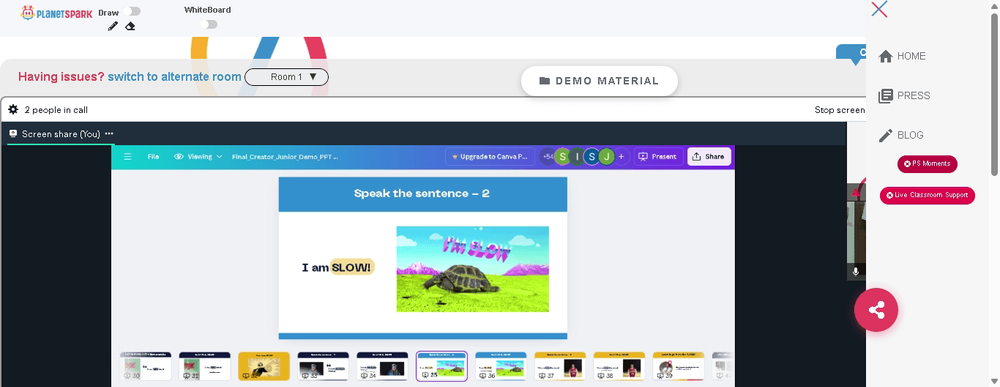Click the Present button in Canva
The height and width of the screenshot is (387, 1000).
658,156
